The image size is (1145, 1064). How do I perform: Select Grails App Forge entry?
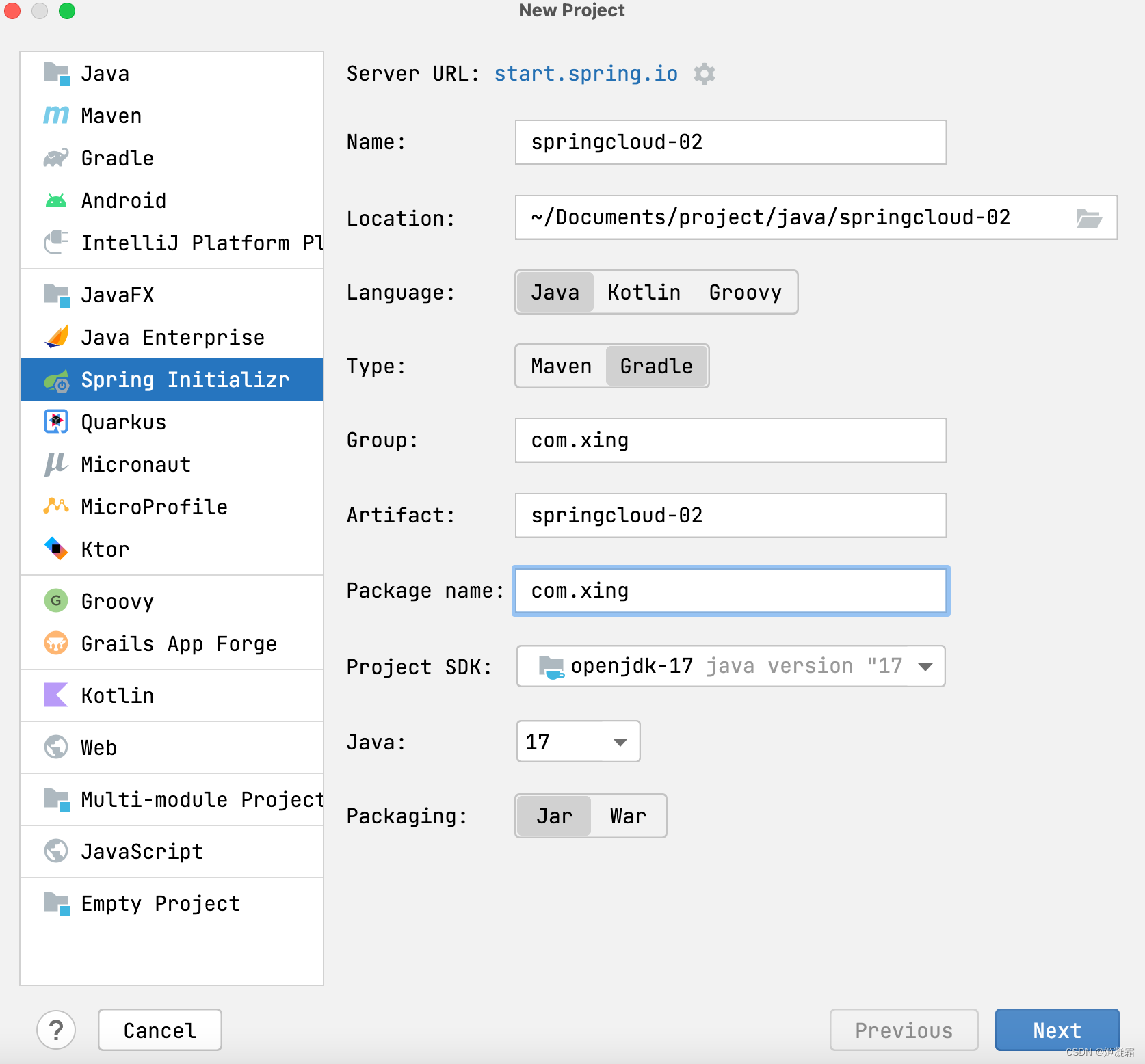click(172, 643)
